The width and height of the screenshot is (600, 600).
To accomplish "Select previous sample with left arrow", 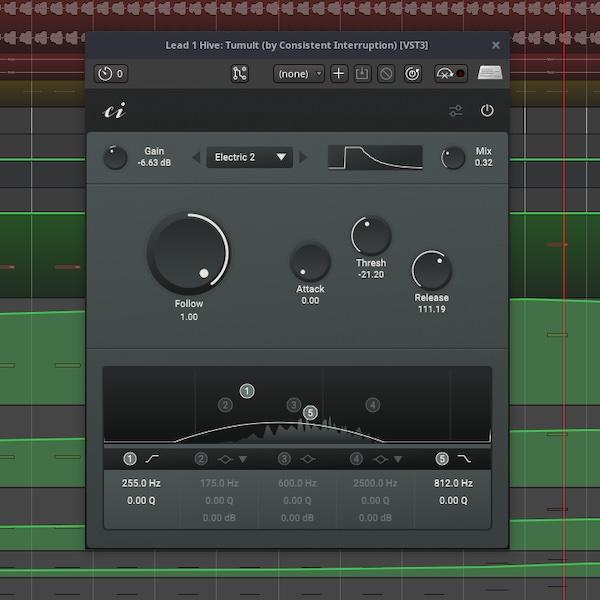I will [x=196, y=157].
